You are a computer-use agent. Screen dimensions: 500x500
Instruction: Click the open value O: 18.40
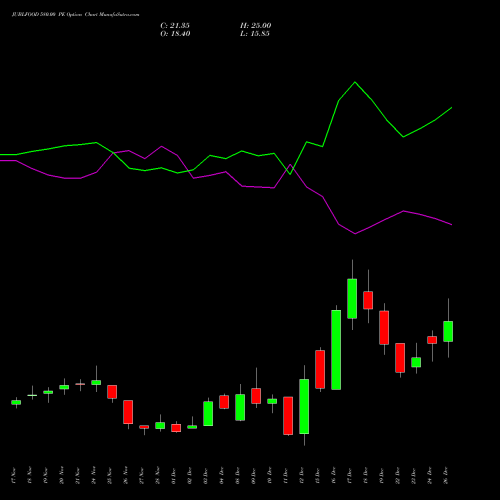[175, 34]
